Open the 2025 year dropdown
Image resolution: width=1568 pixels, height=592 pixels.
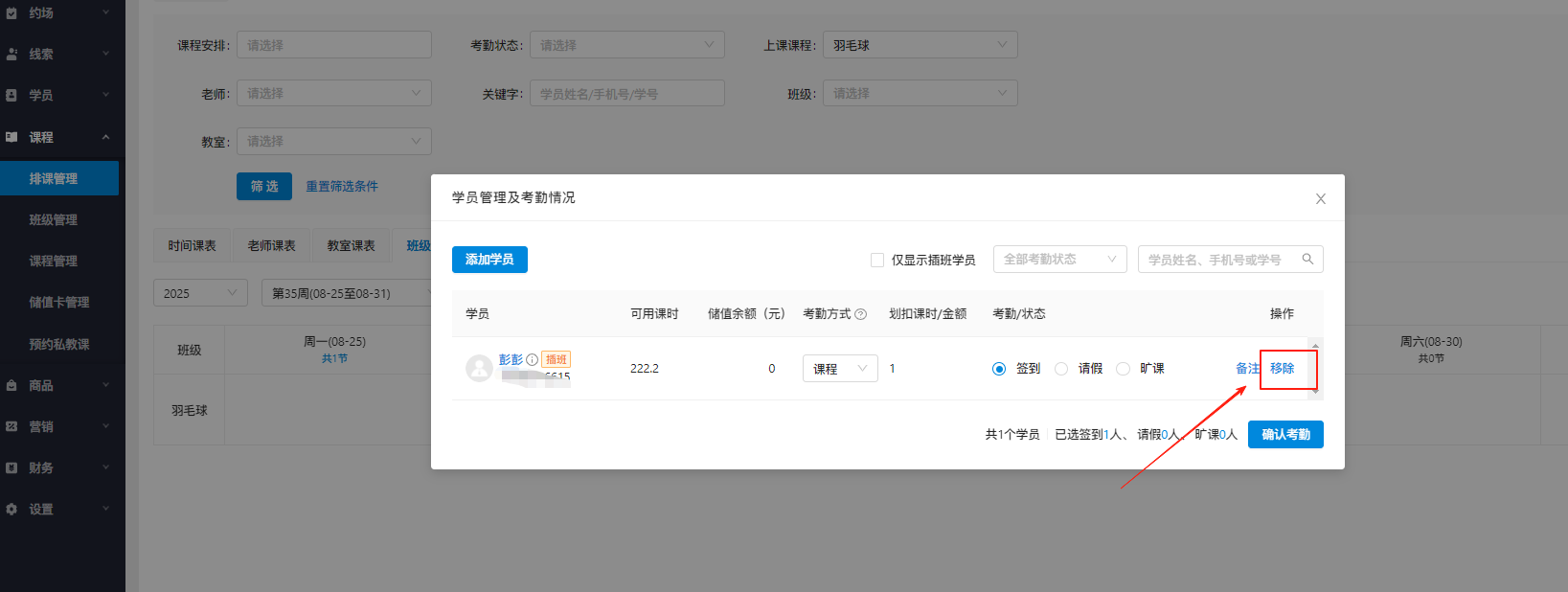click(200, 293)
